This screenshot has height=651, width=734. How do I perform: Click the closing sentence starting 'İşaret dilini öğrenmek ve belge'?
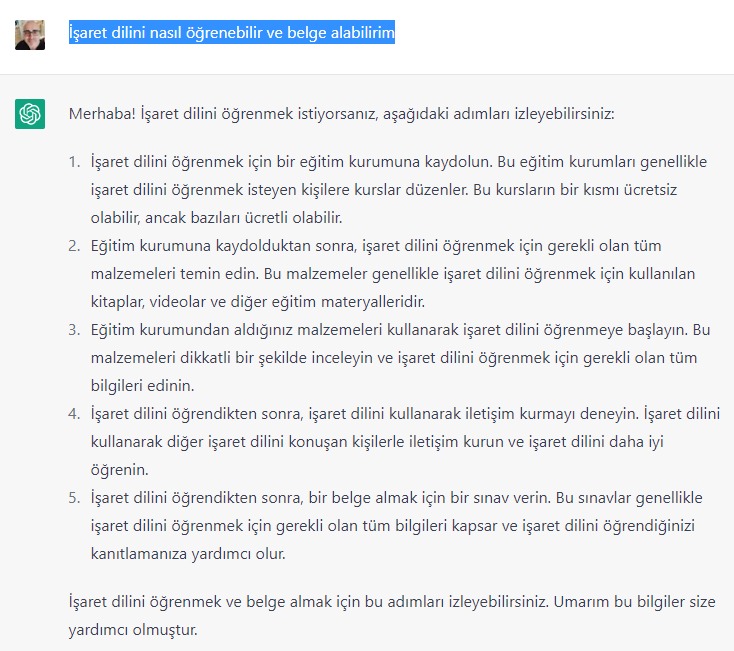coord(390,604)
